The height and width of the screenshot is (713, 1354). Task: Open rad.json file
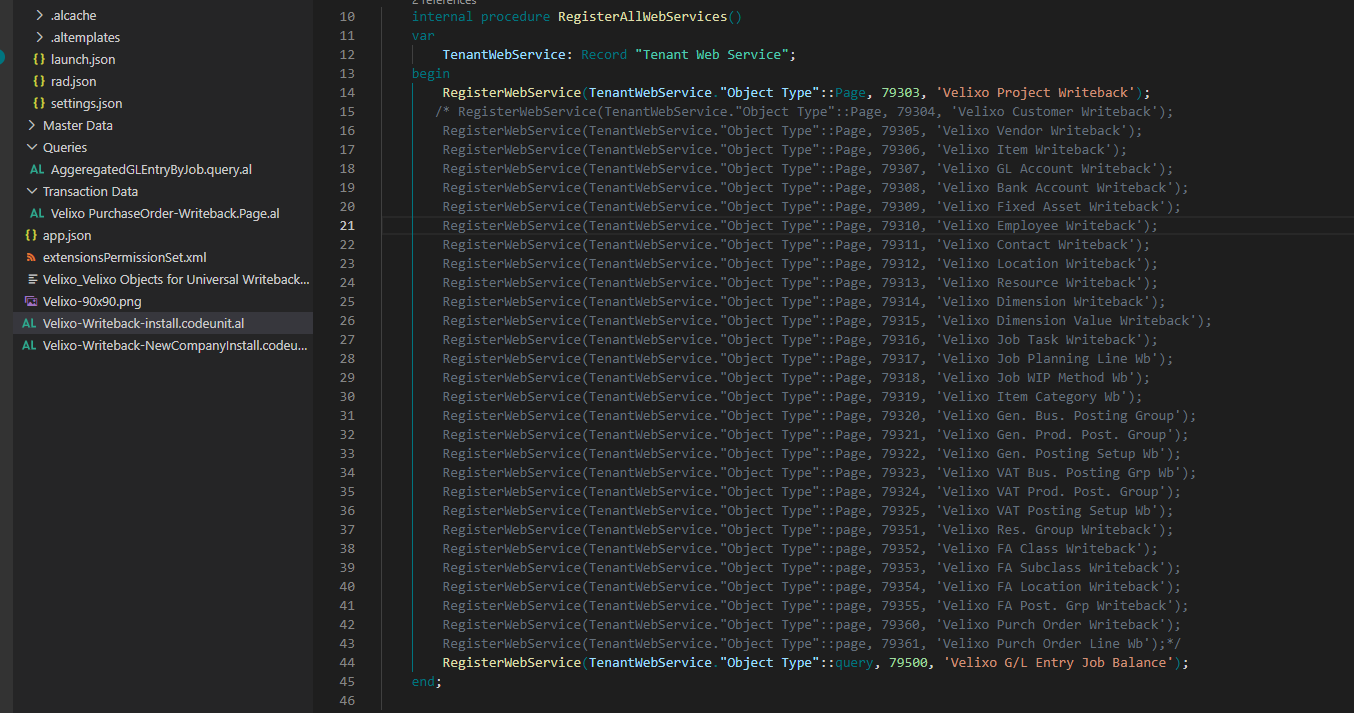click(74, 81)
